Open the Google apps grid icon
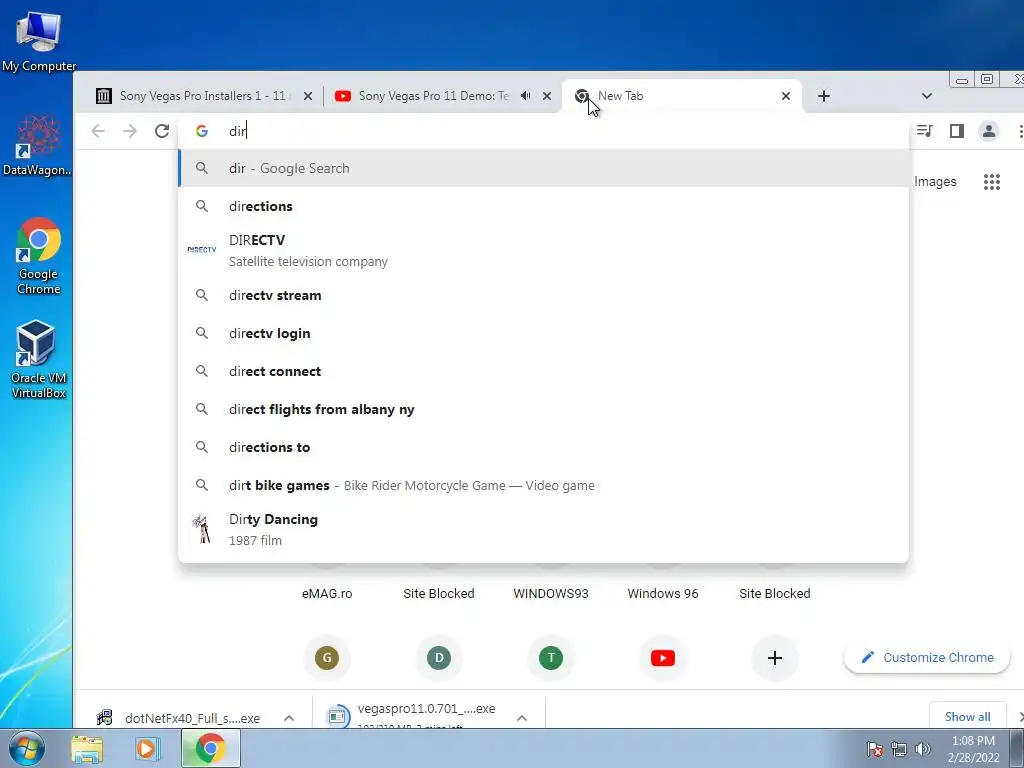 coord(991,182)
